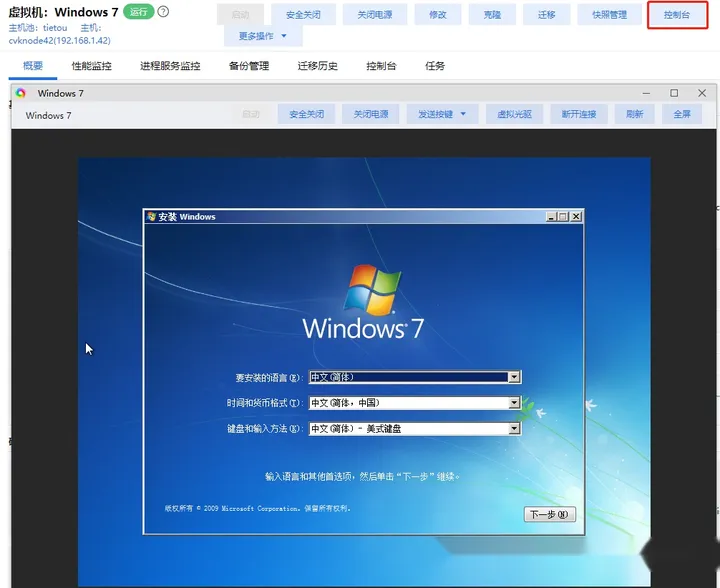Click the 虚拟机: Windows 7 title text
Viewport: 720px width, 588px height.
(63, 12)
